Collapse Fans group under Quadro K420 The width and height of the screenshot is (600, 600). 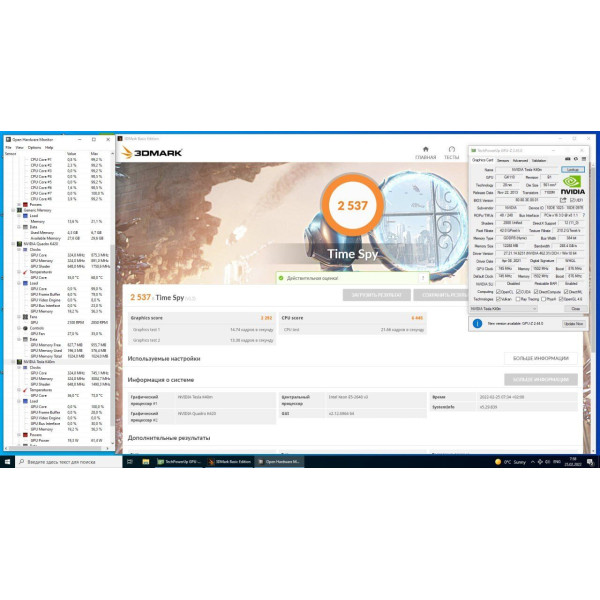pyautogui.click(x=19, y=317)
